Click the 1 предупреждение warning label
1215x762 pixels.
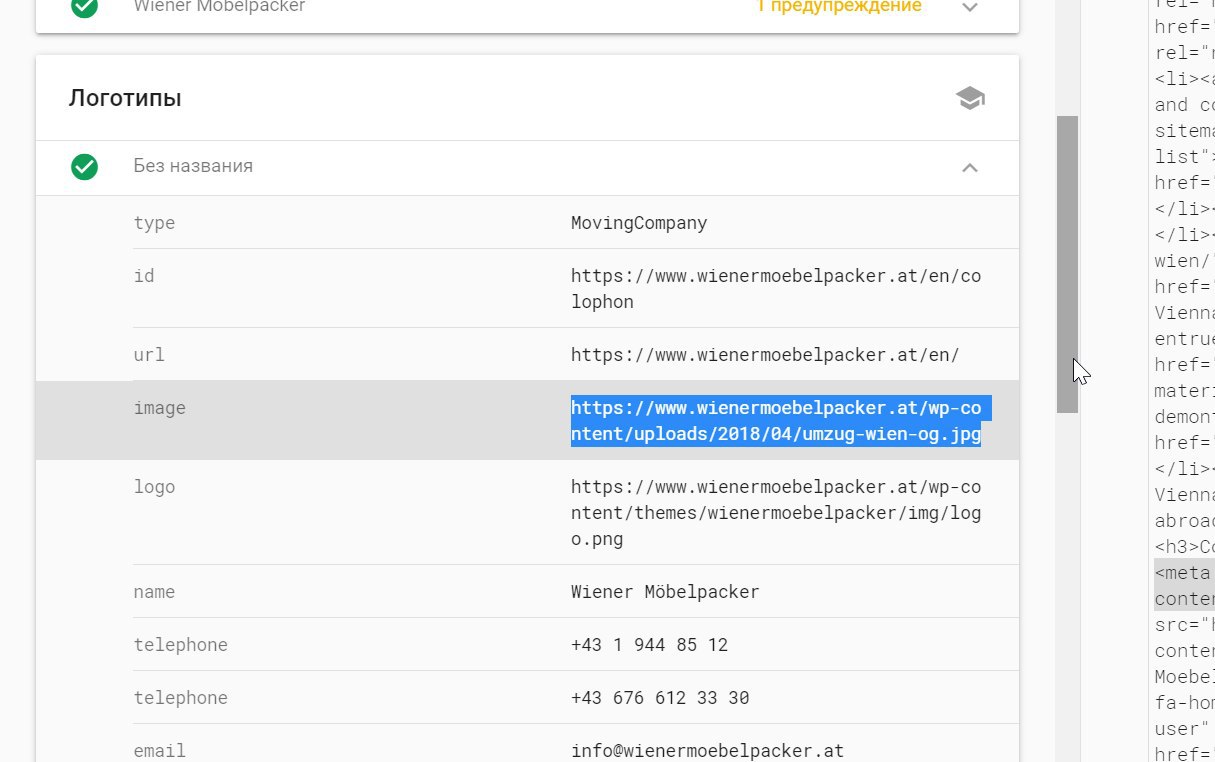tap(838, 6)
